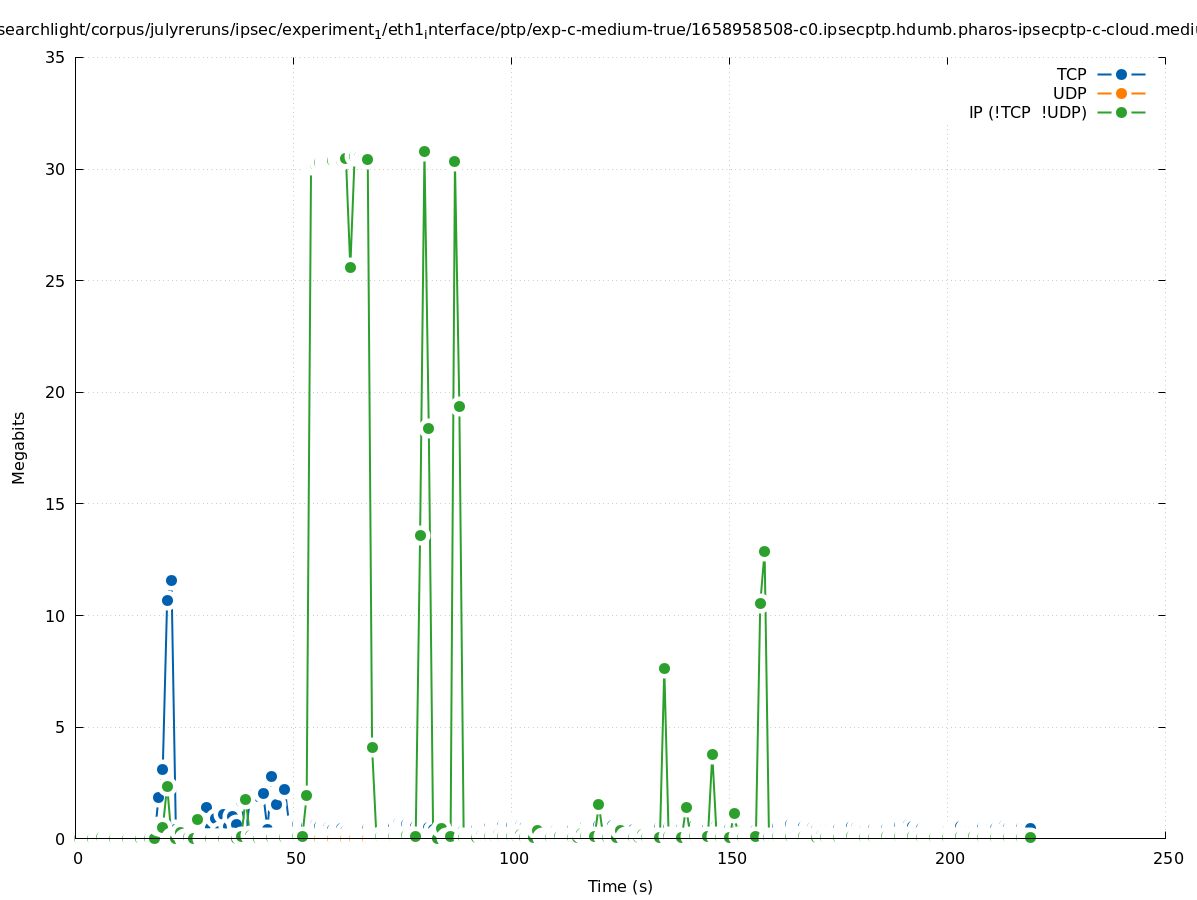Click the IP (!TCP !UDP) green legend marker
The height and width of the screenshot is (900, 1197).
point(1121,112)
